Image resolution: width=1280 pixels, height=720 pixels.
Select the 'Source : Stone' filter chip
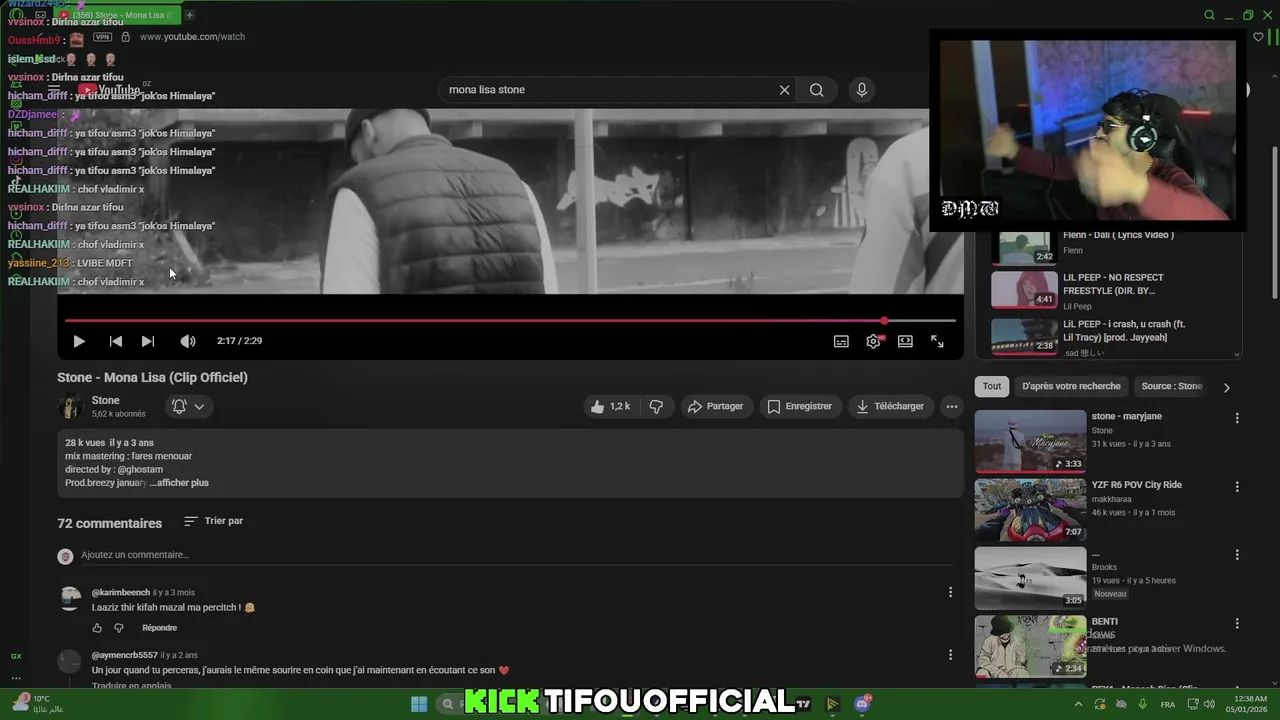point(1172,386)
